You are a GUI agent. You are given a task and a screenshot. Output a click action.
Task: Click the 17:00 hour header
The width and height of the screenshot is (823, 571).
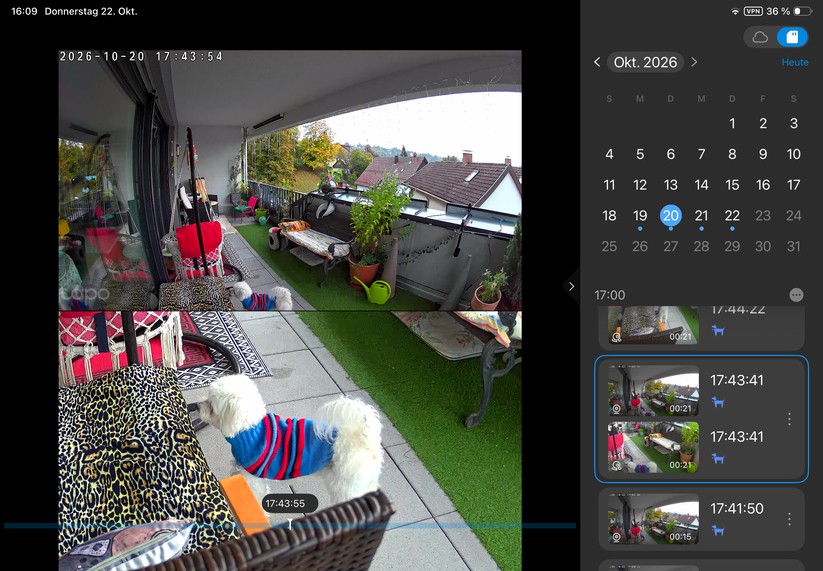(x=609, y=295)
